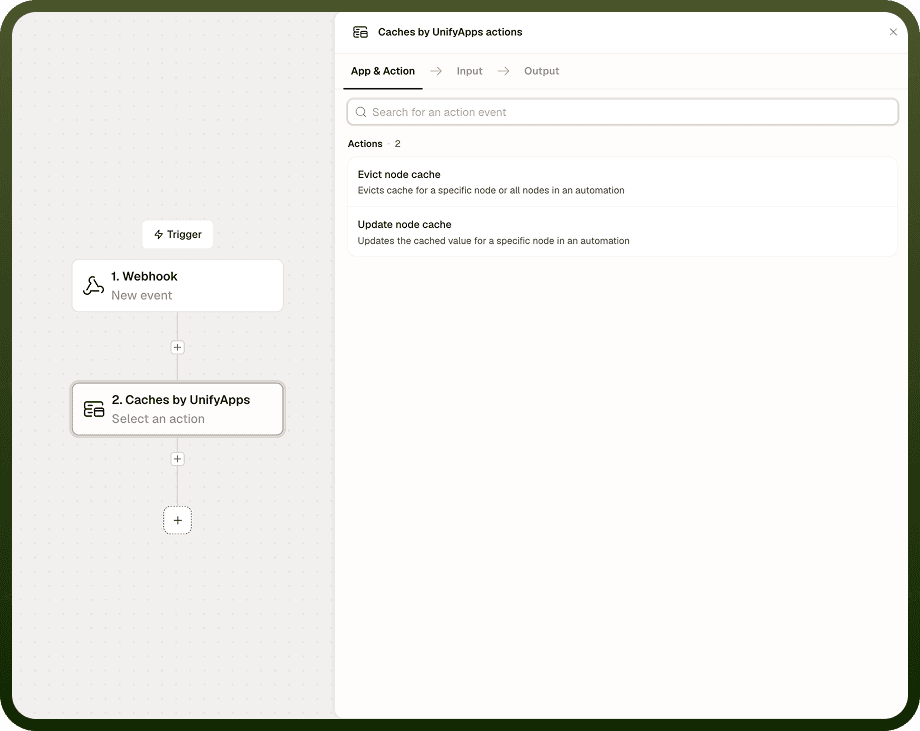Click the Select an action subtitle
The width and height of the screenshot is (920, 731).
point(158,419)
